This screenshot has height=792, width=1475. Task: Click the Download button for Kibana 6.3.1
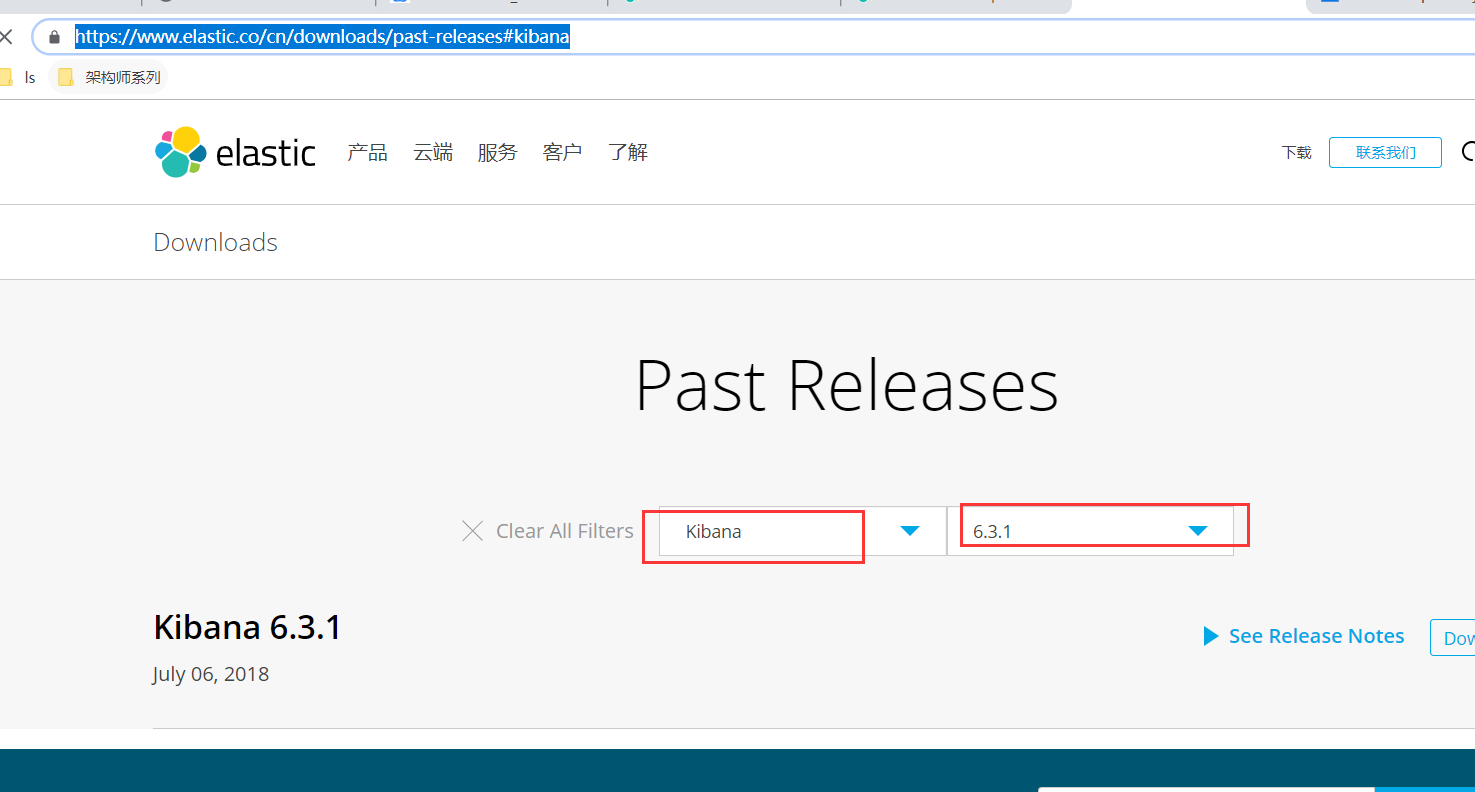click(x=1453, y=638)
